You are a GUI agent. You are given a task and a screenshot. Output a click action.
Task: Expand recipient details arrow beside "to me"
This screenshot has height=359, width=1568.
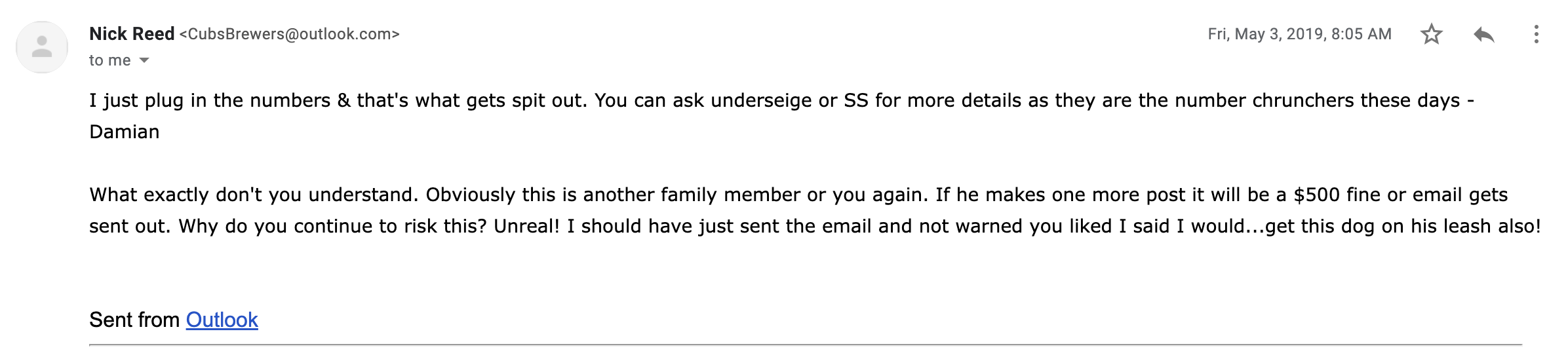[x=145, y=60]
